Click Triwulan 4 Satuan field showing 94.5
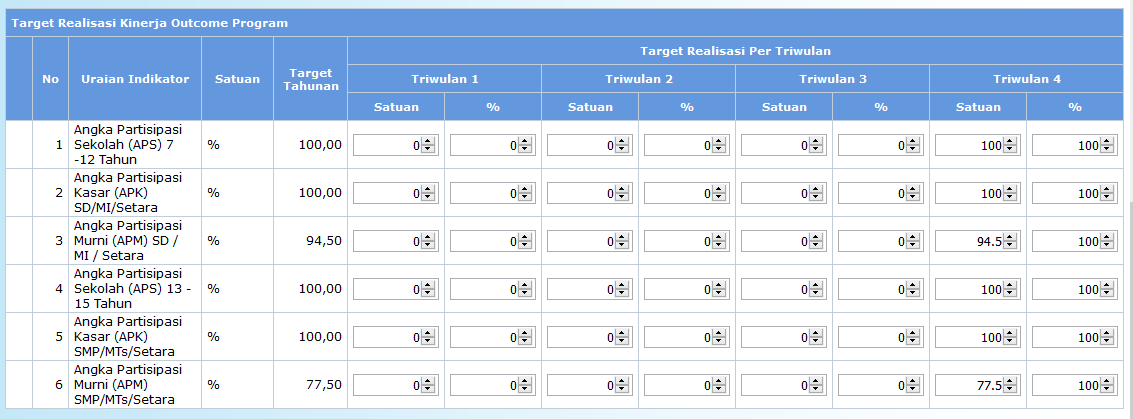 pyautogui.click(x=978, y=241)
